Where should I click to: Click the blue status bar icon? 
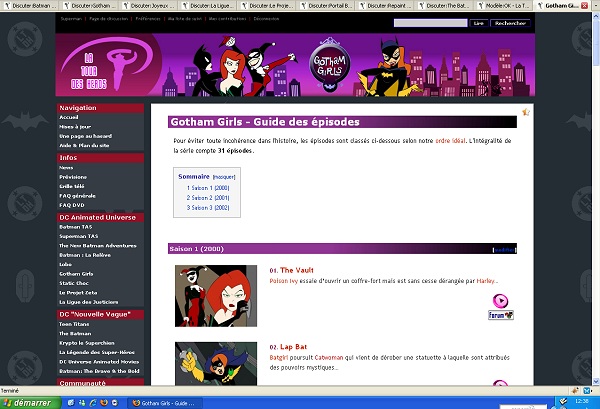(587, 391)
